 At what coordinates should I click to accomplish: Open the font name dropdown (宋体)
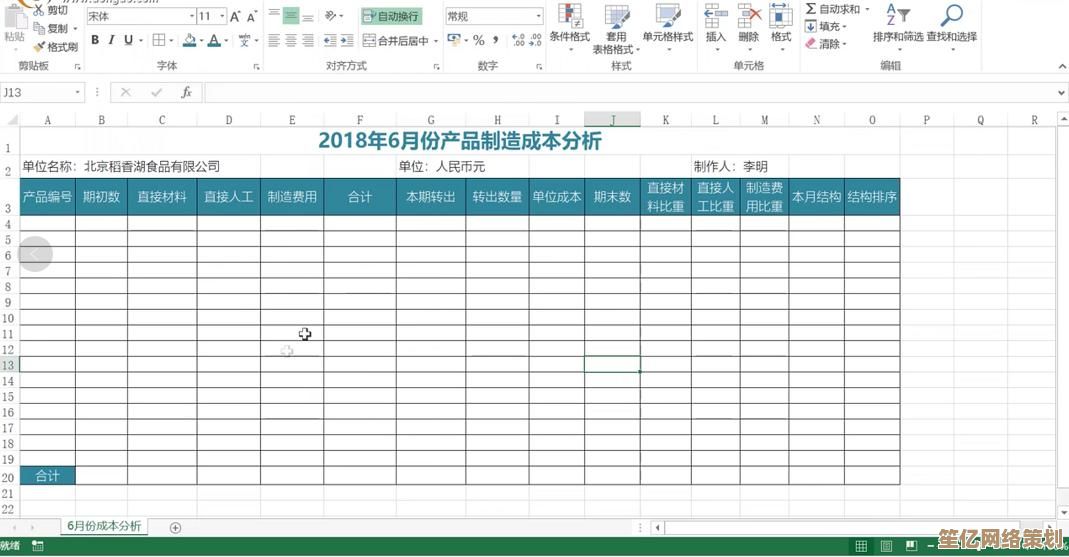click(x=192, y=17)
